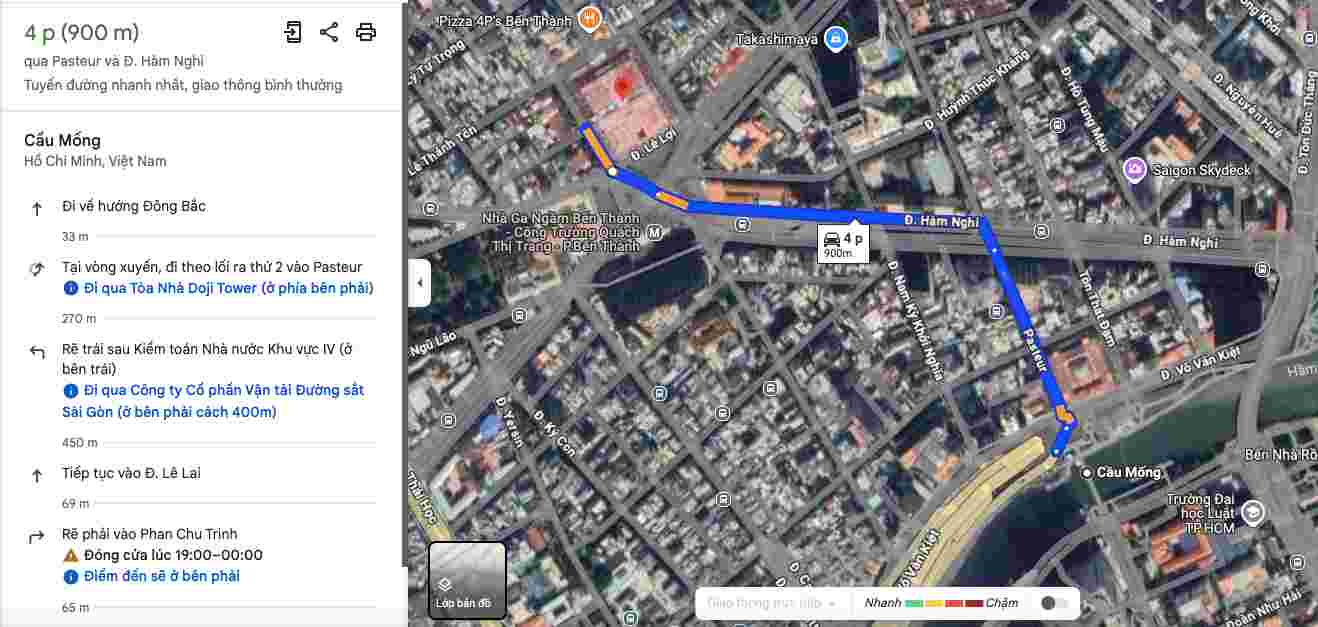Click the Pizza 4P's Bến Thành restaurant pin

(x=591, y=17)
